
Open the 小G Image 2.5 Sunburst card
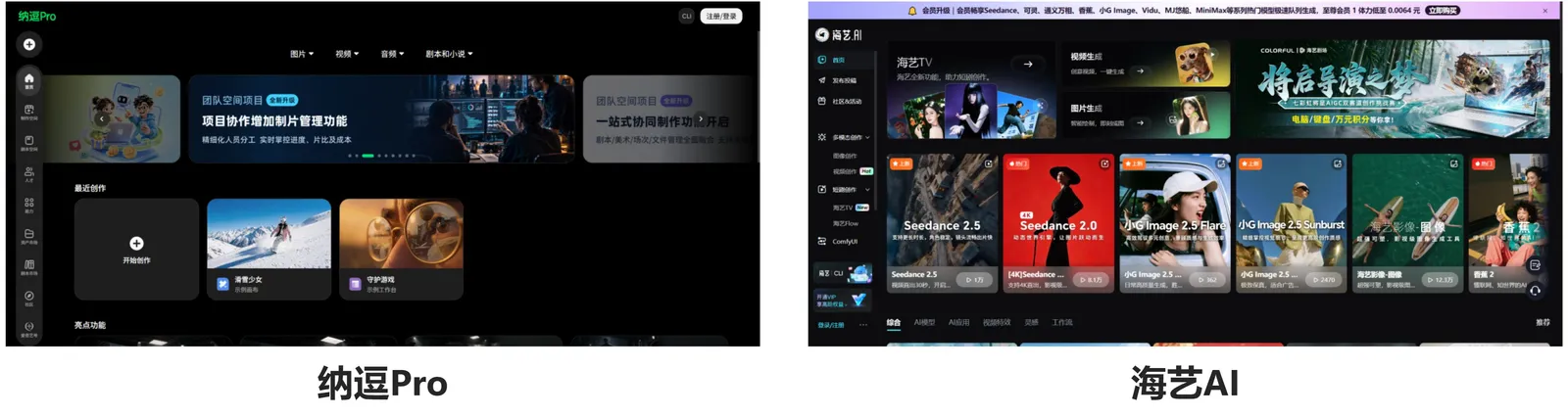point(1292,222)
